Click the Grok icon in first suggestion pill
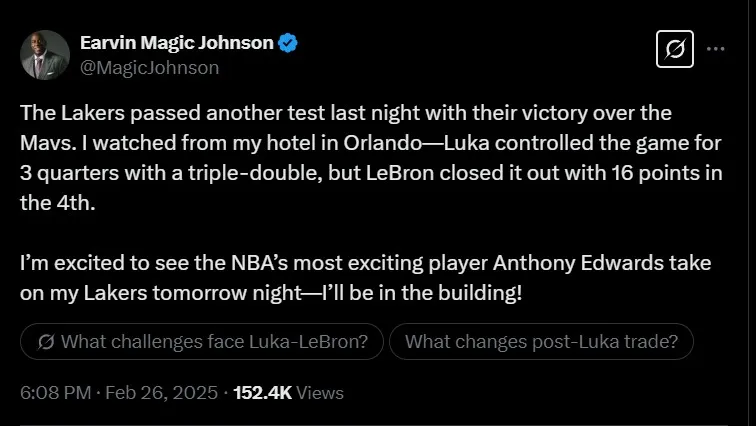 tap(45, 343)
